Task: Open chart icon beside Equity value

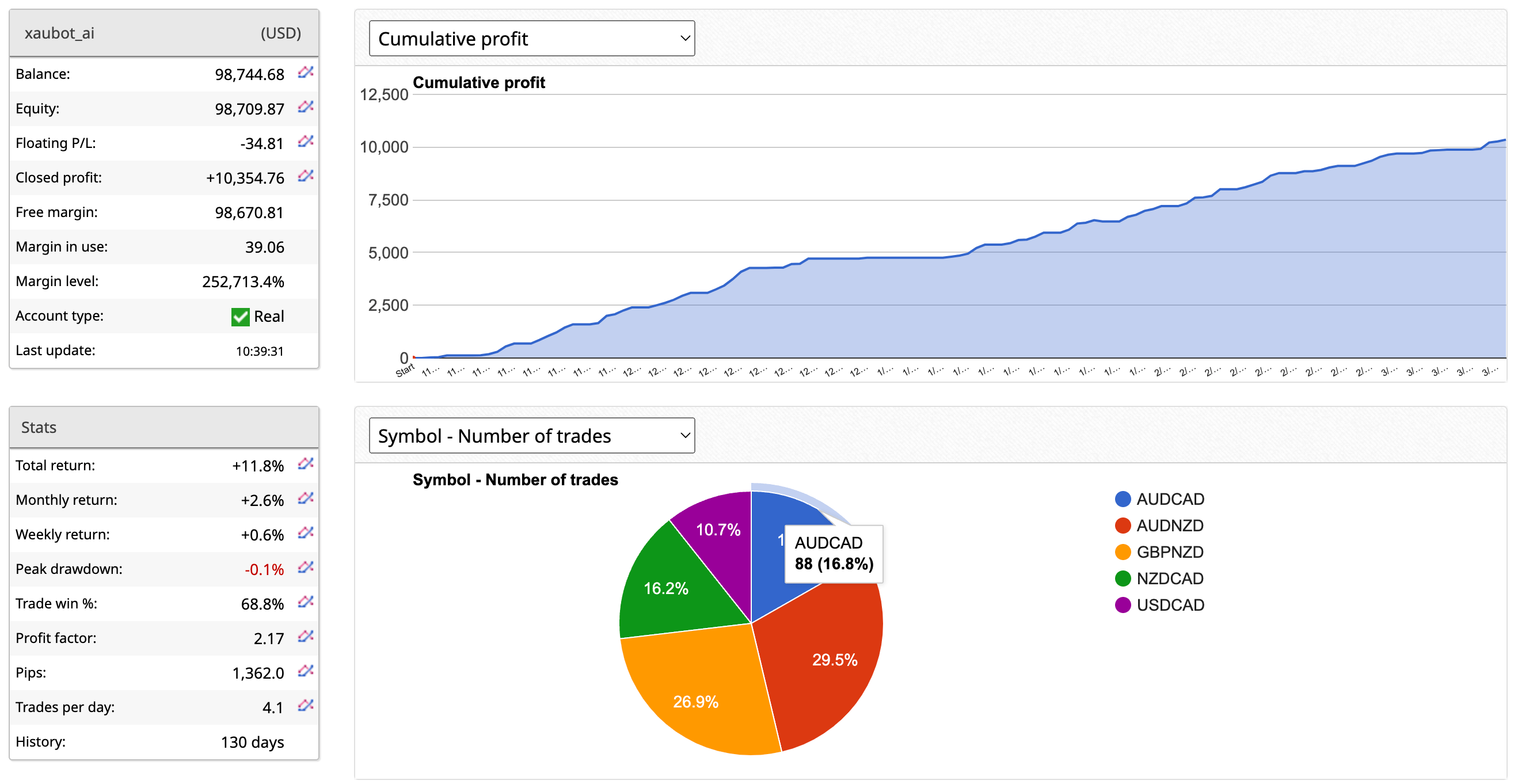Action: pyautogui.click(x=306, y=107)
